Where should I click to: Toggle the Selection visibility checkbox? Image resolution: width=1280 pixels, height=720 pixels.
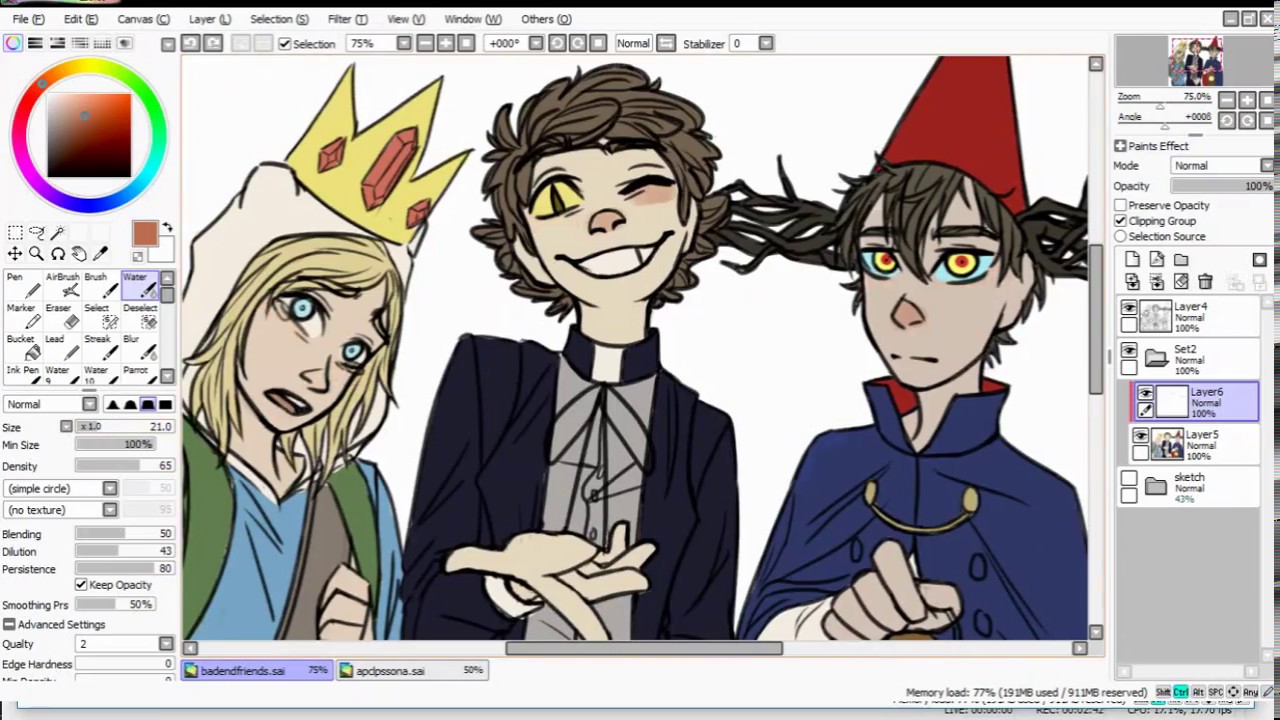[x=285, y=44]
